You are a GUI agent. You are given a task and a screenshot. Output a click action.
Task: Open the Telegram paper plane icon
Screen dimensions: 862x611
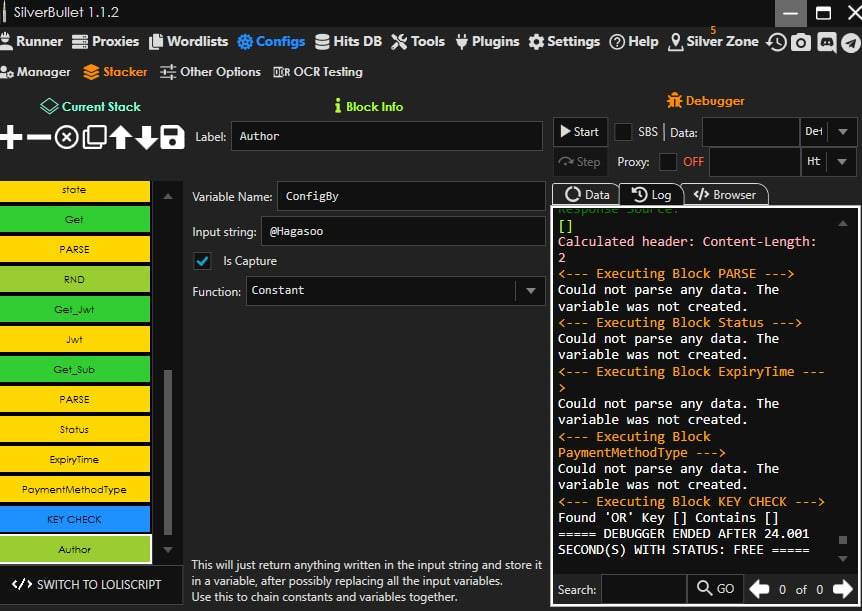pyautogui.click(x=849, y=42)
